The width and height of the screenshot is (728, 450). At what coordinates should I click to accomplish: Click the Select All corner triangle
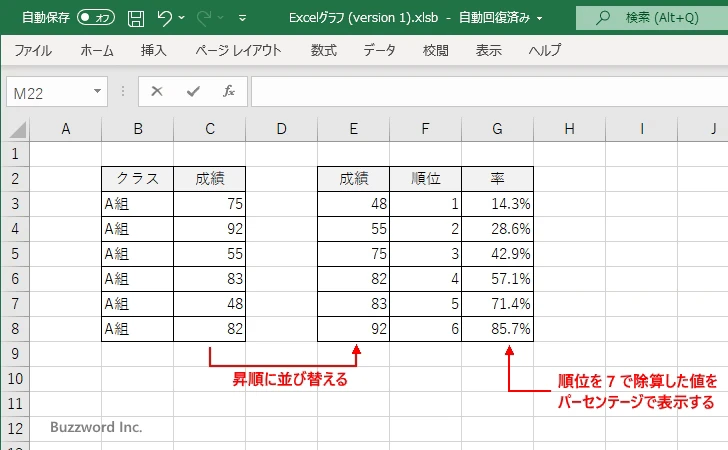pyautogui.click(x=16, y=129)
